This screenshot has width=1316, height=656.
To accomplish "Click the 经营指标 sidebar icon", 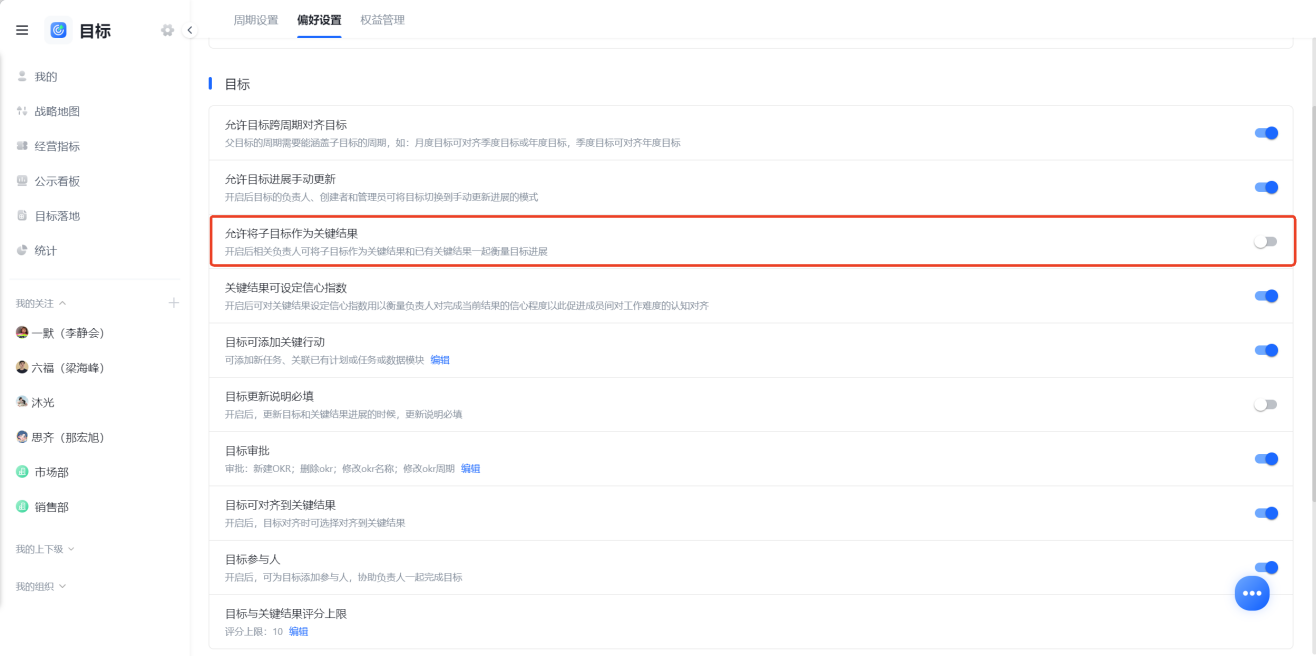I will [x=22, y=146].
